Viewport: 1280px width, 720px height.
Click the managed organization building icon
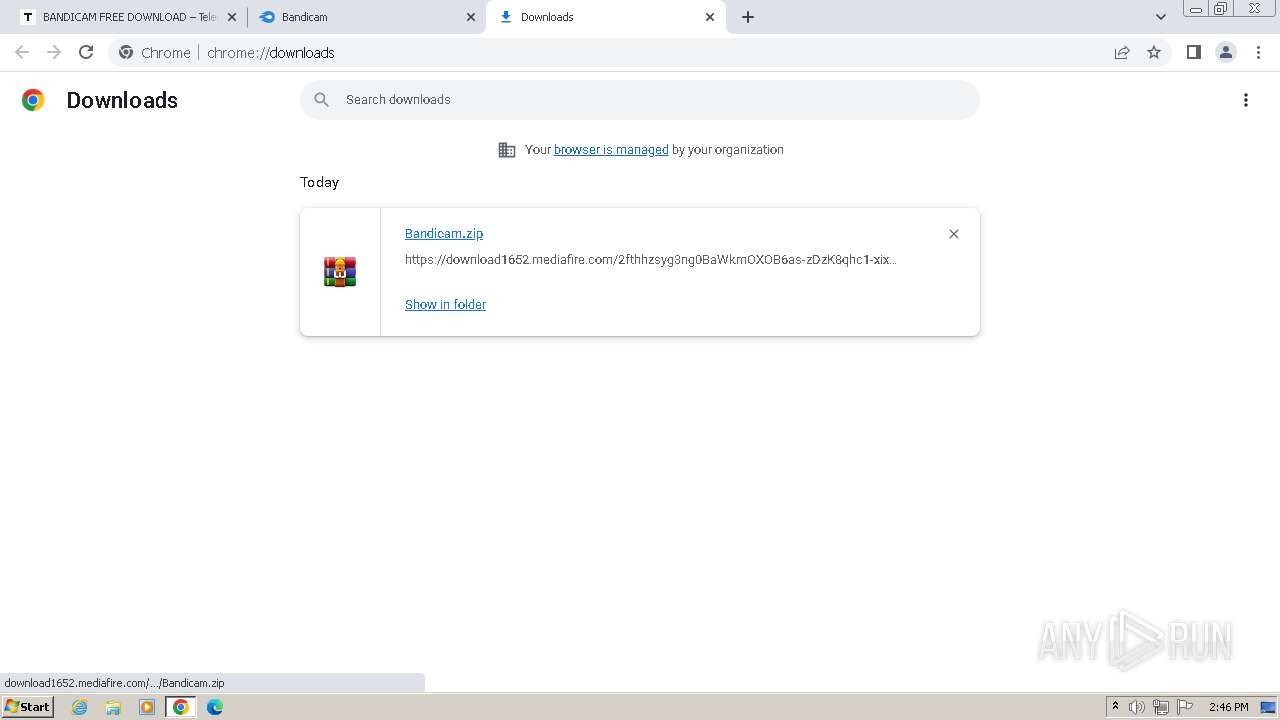[507, 150]
